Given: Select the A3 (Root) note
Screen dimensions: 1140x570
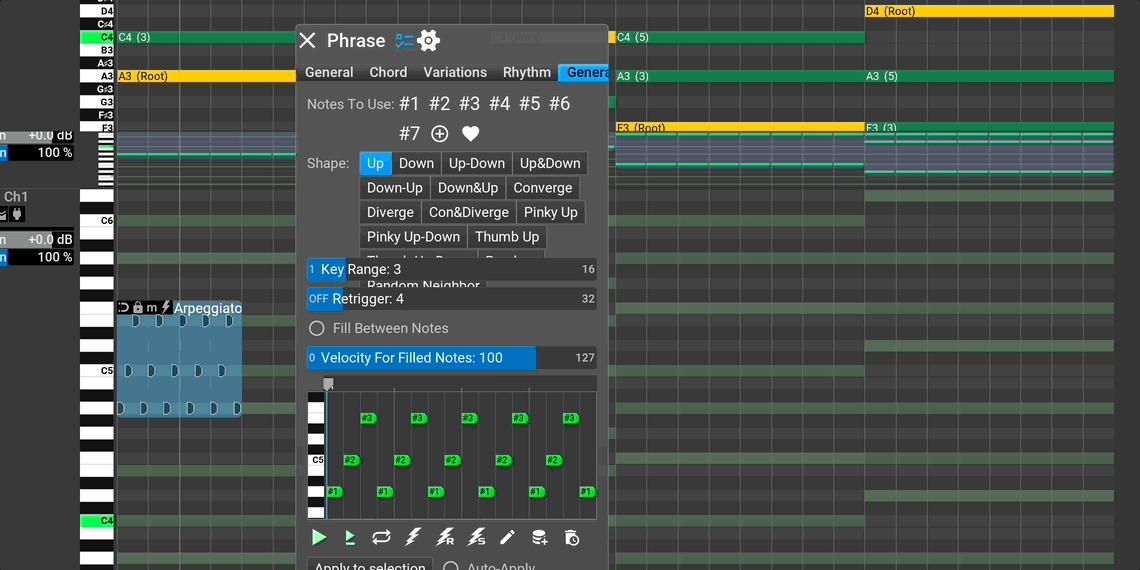Looking at the screenshot, I should tap(206, 76).
